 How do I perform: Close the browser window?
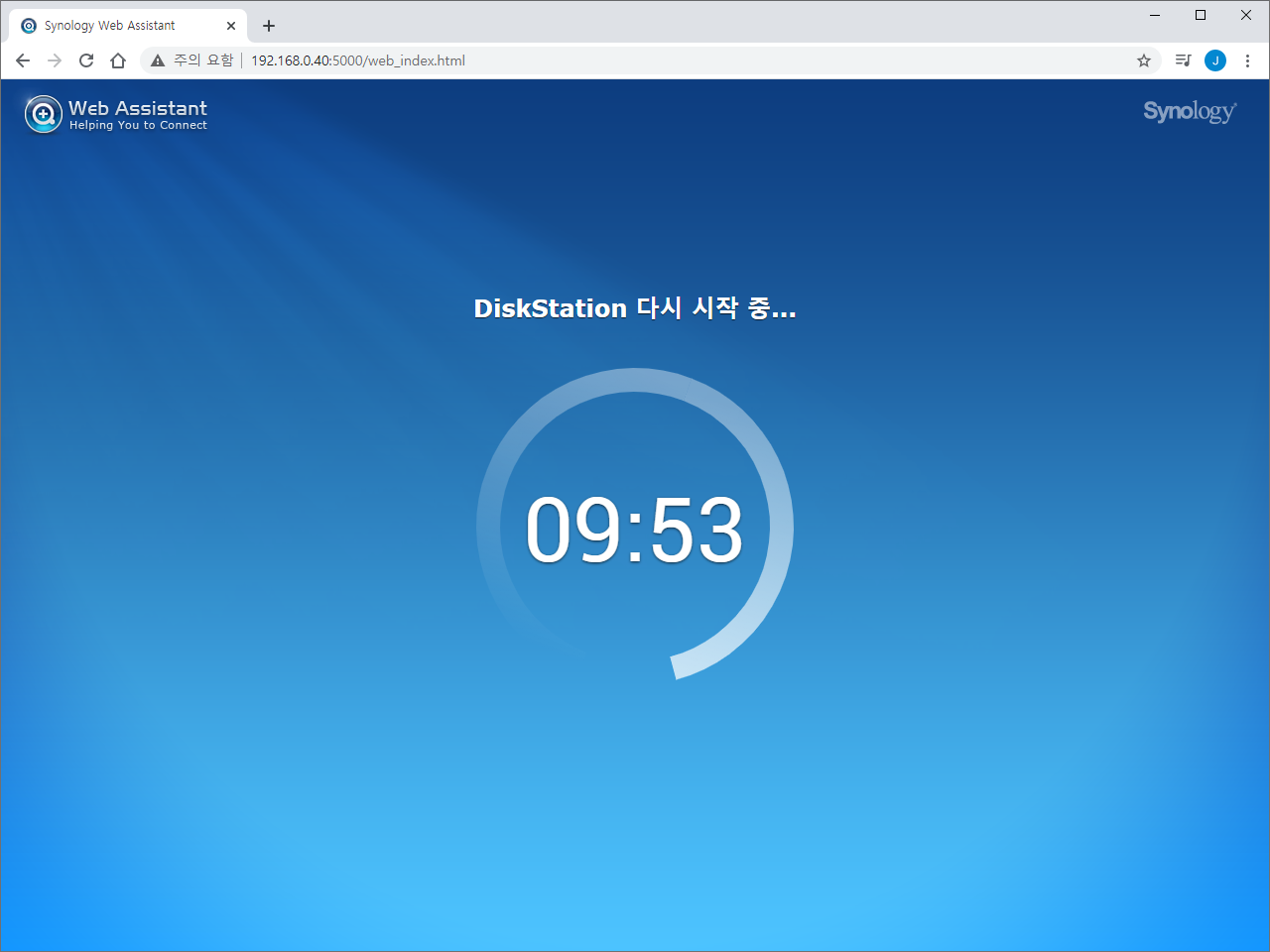(1246, 15)
